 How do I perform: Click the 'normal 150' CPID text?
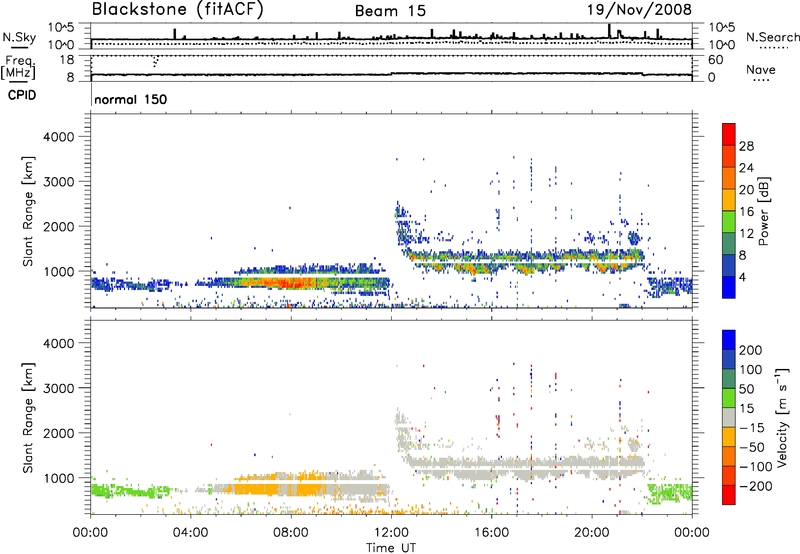131,99
